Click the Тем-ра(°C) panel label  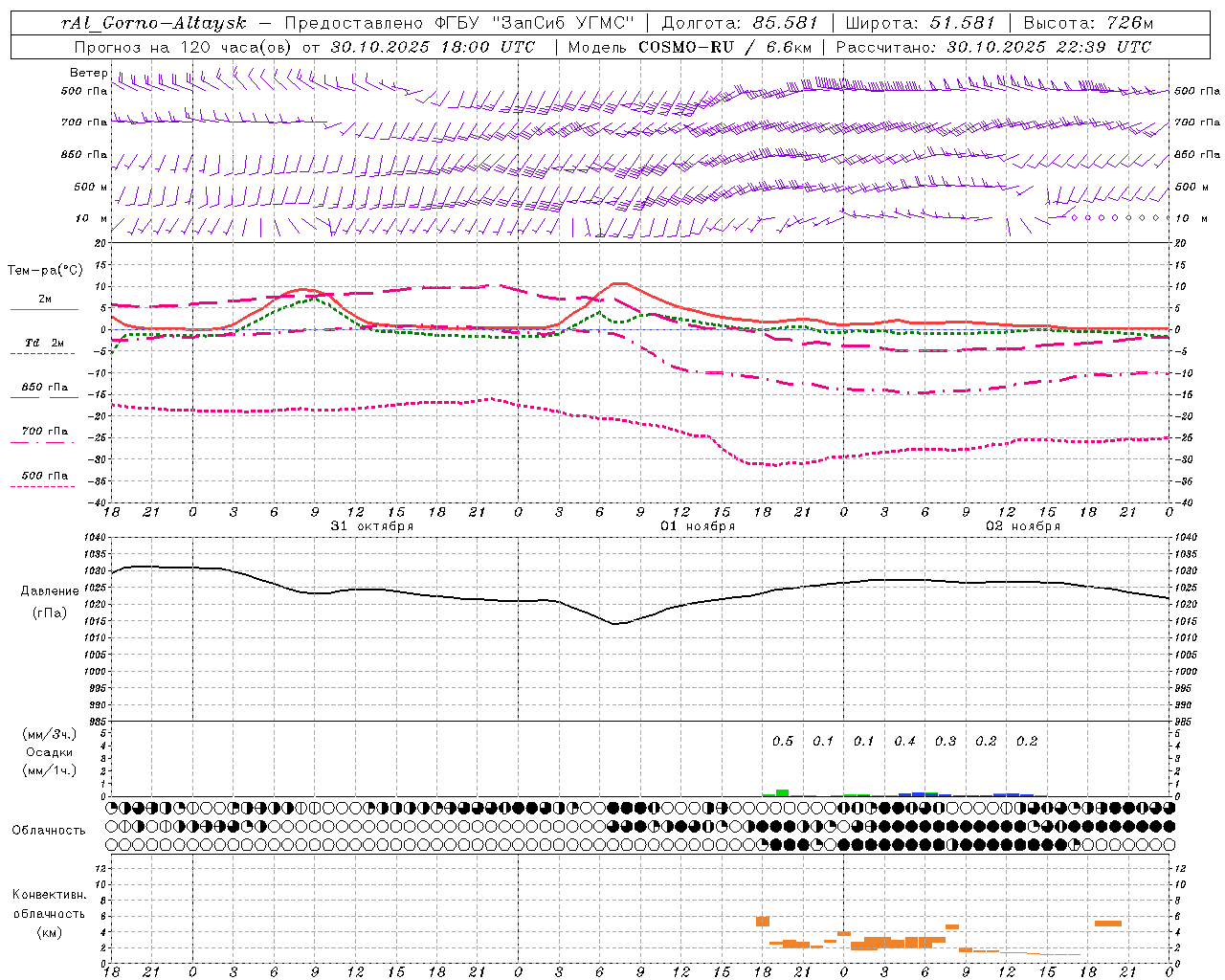click(45, 271)
